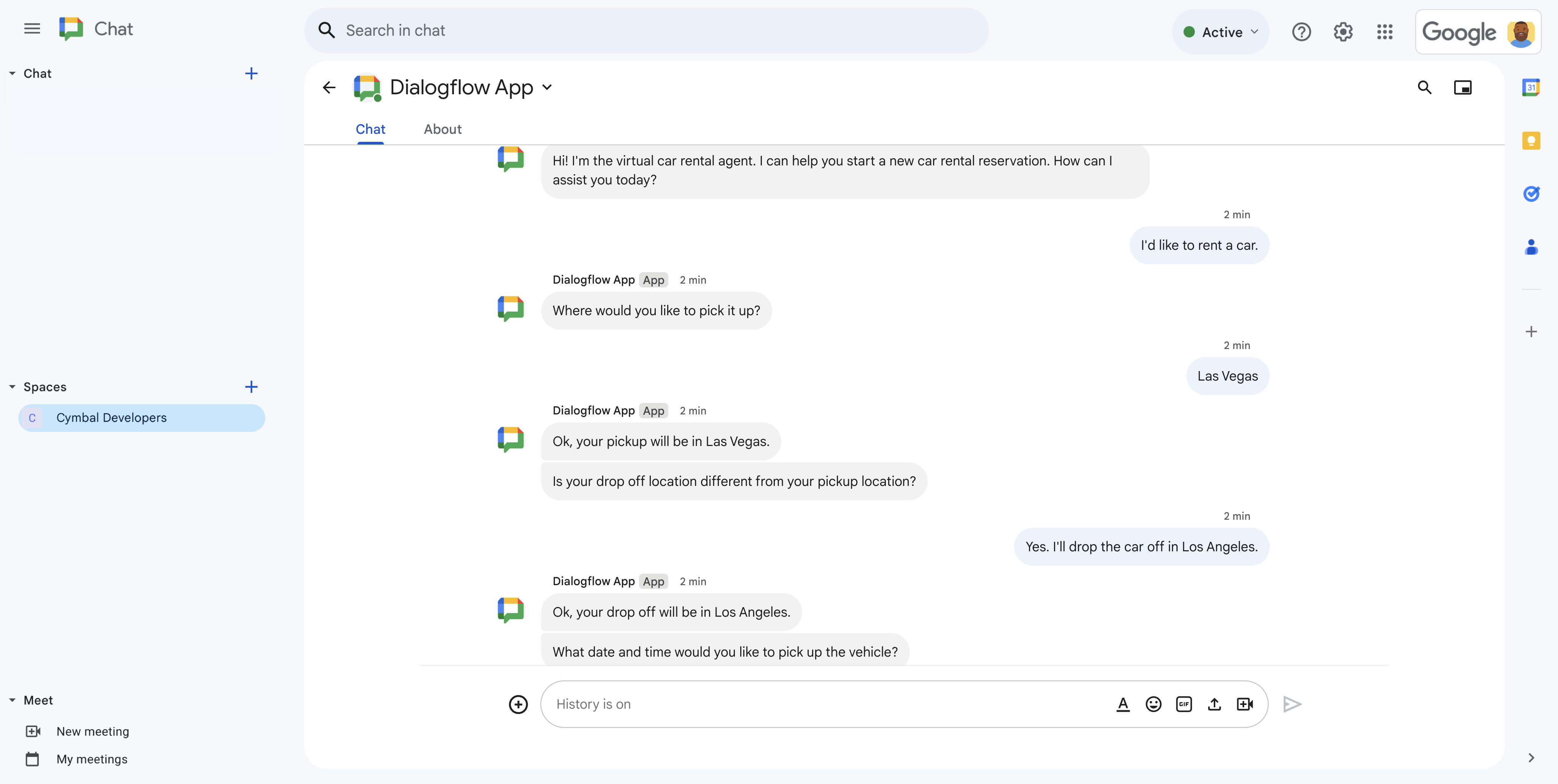This screenshot has width=1558, height=784.
Task: Click the help circle icon
Action: click(1301, 30)
